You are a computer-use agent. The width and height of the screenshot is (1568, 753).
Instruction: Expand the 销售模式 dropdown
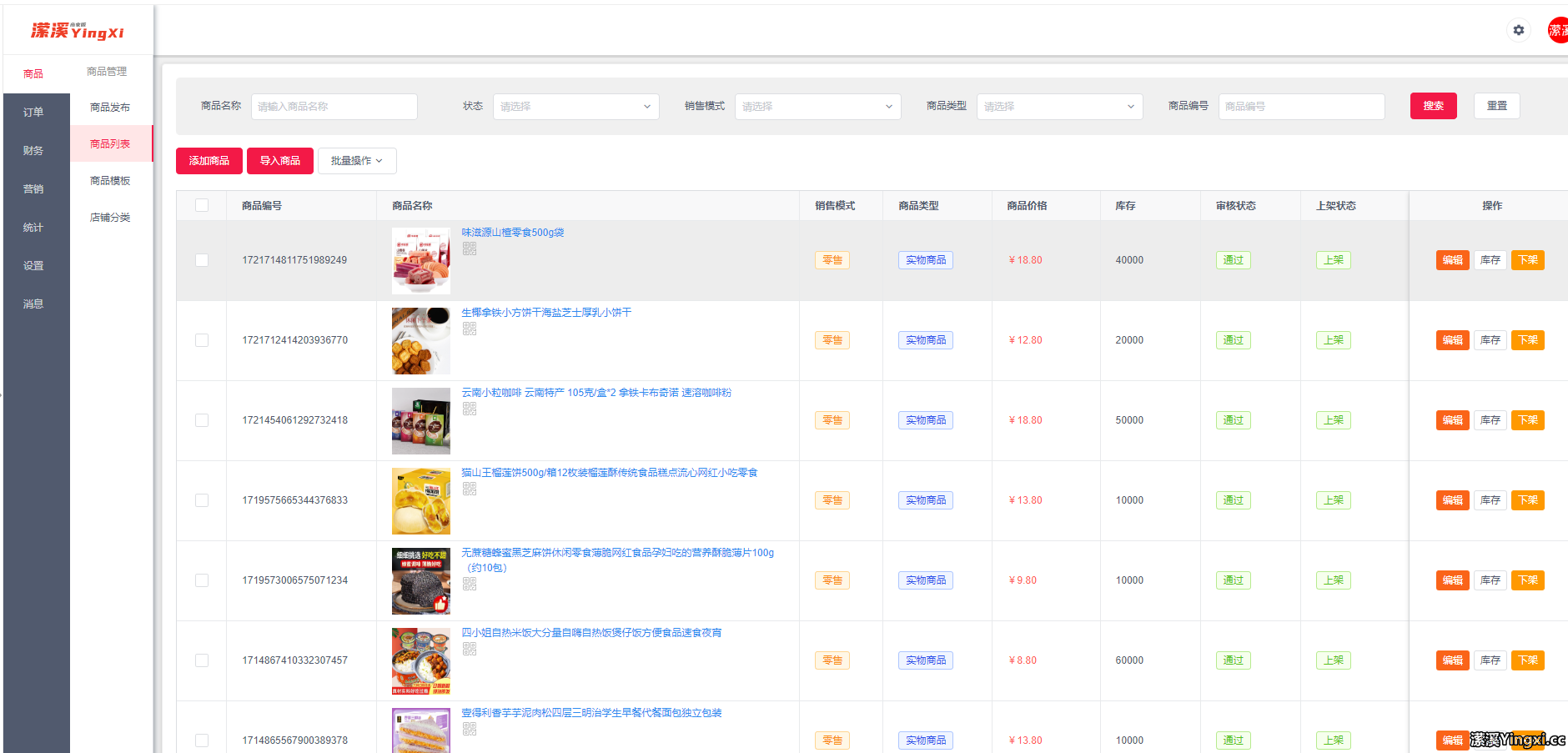coord(817,106)
